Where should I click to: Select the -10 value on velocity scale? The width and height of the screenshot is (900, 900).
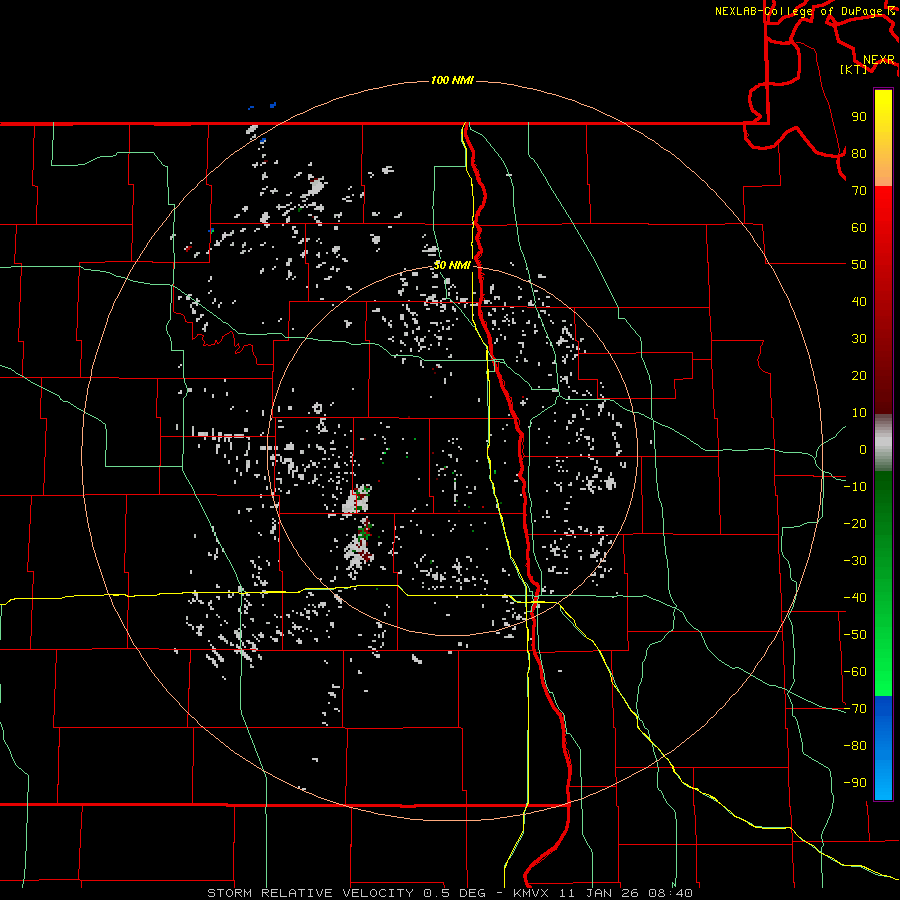(855, 487)
